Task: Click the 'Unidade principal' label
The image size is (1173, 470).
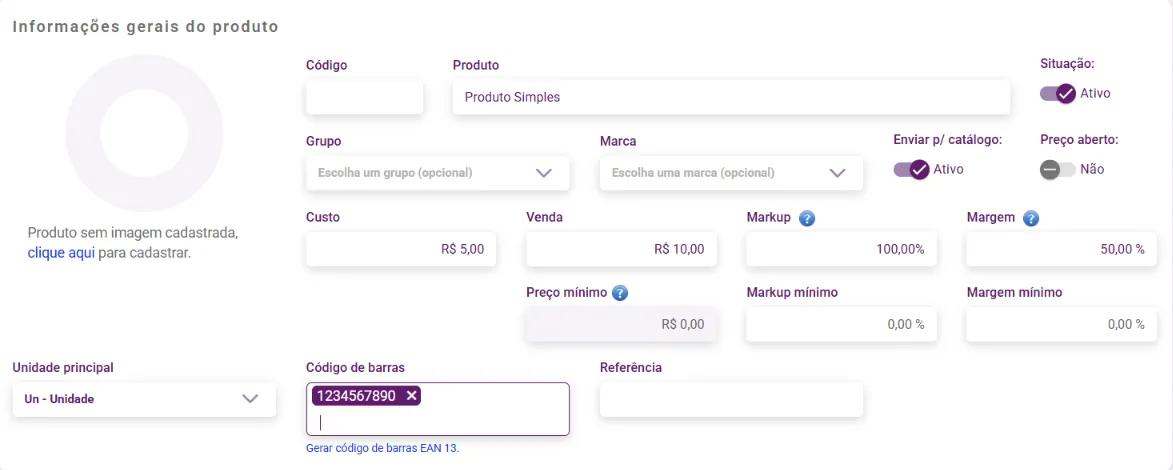Action: (63, 367)
